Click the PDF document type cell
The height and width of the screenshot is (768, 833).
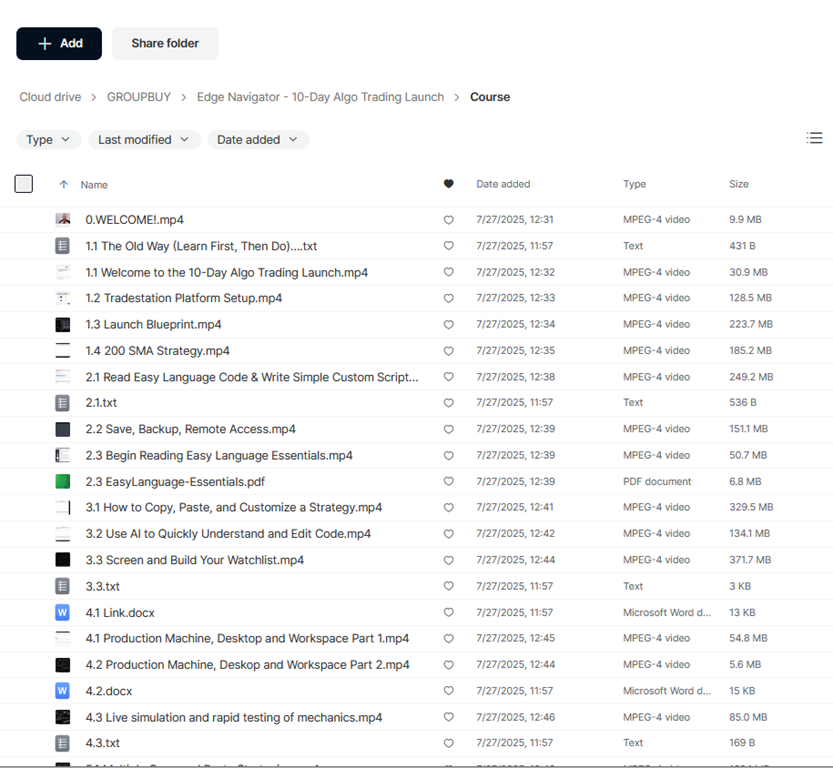[657, 481]
